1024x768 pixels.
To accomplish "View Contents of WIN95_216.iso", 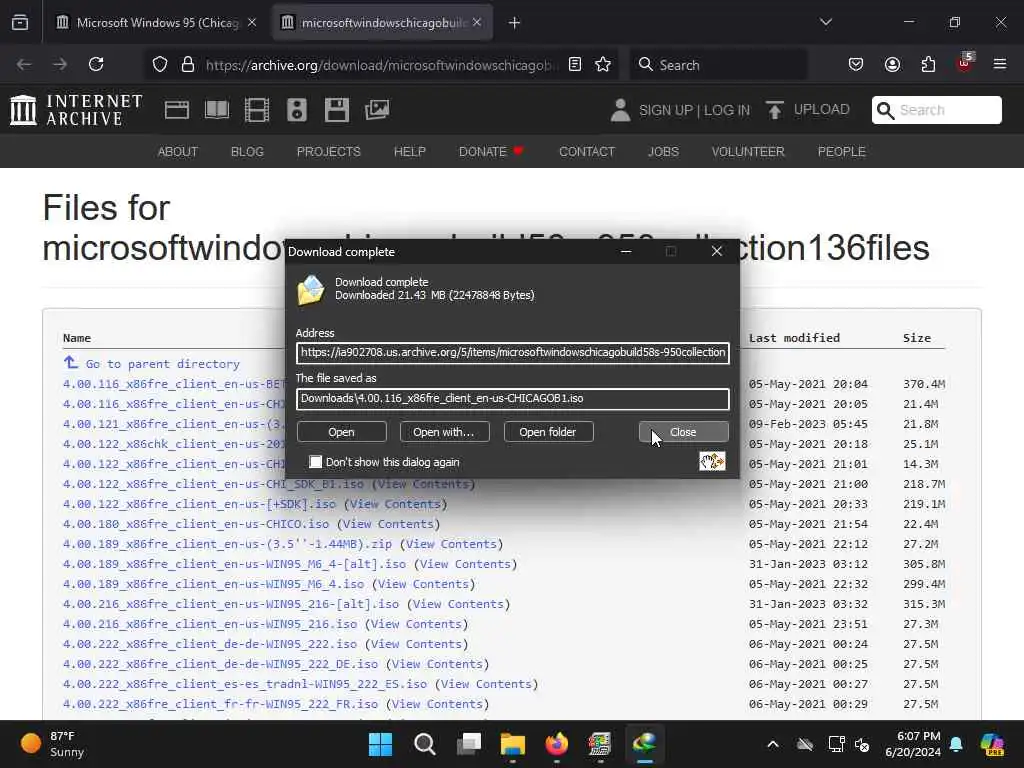I will [x=415, y=624].
